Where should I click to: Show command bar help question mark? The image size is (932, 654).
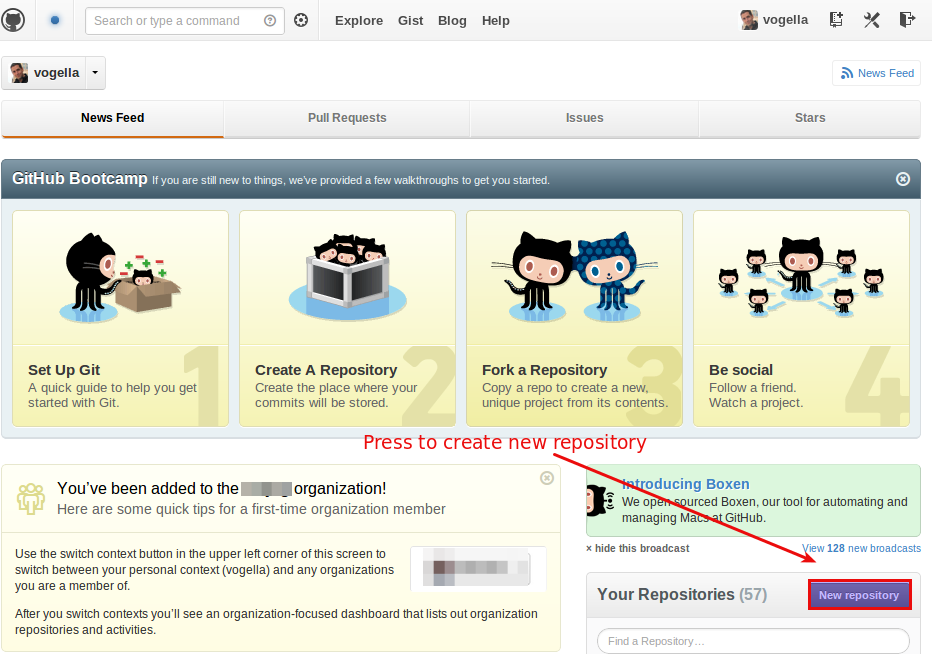click(270, 21)
